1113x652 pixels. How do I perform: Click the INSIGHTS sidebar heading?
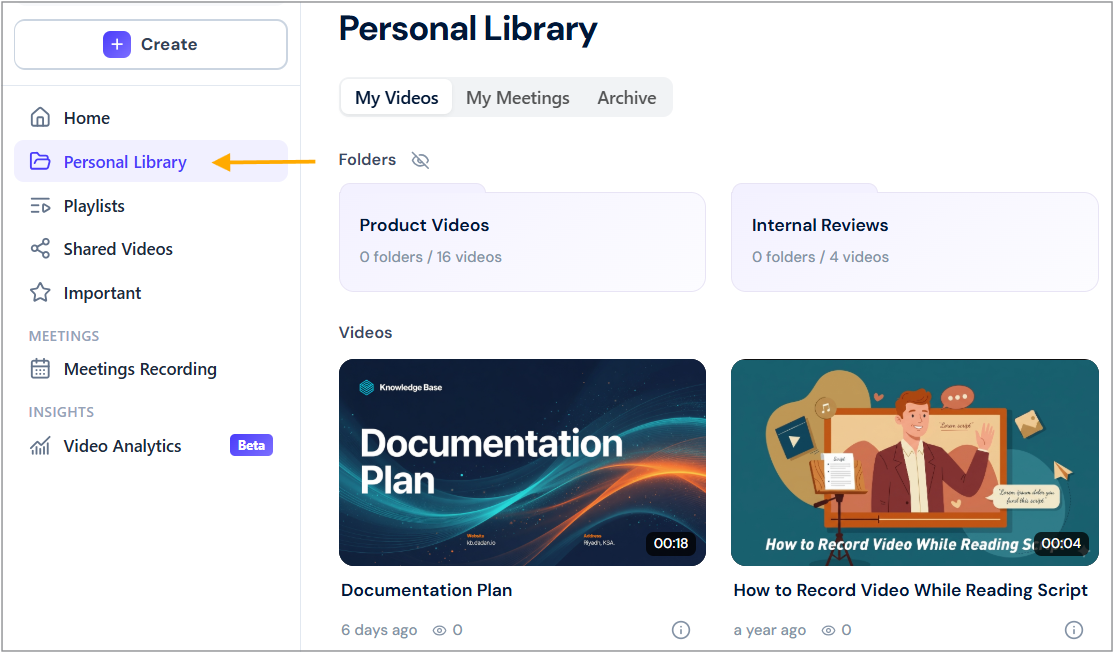61,412
